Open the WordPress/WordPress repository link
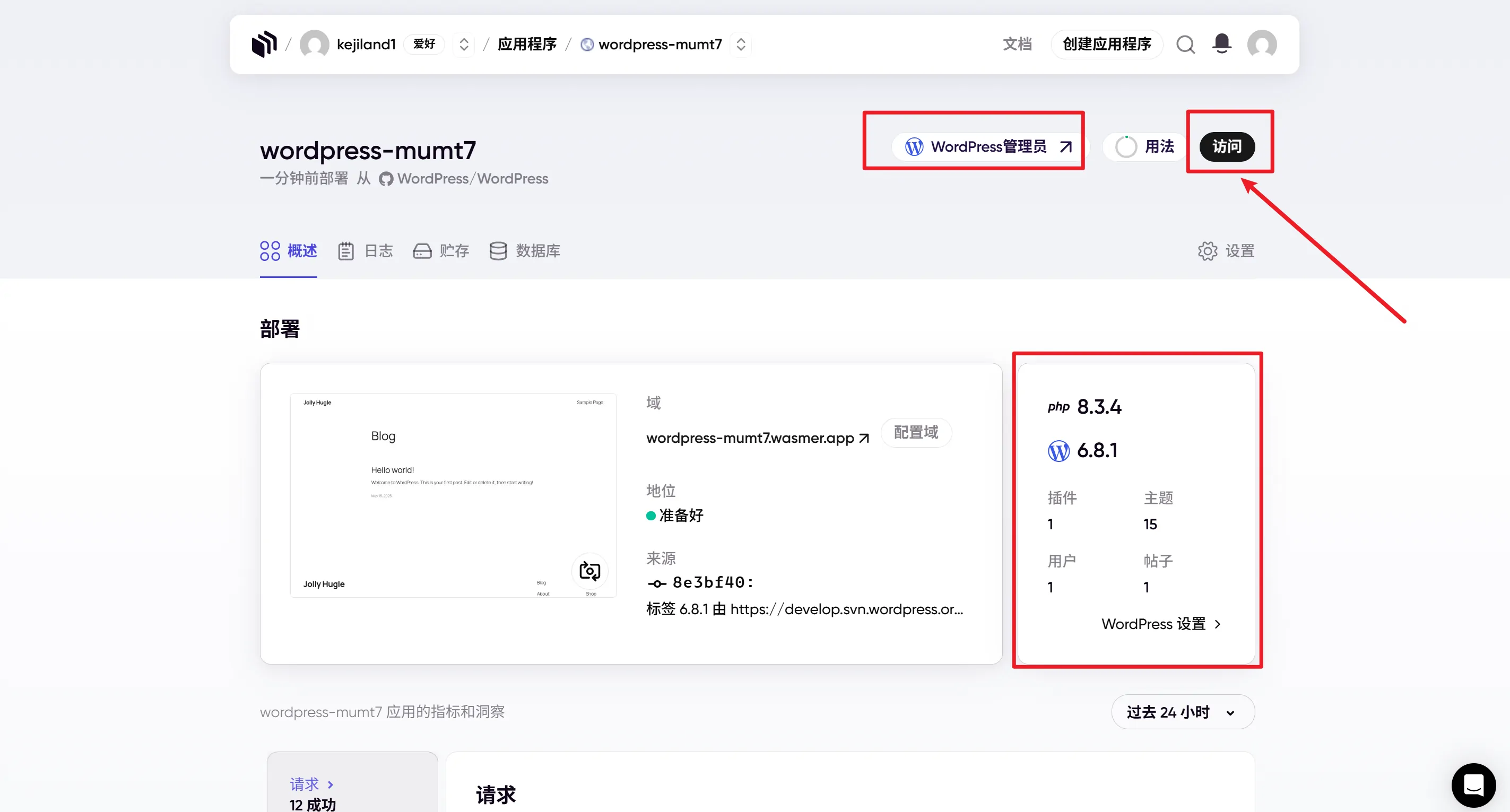1510x812 pixels. click(472, 179)
